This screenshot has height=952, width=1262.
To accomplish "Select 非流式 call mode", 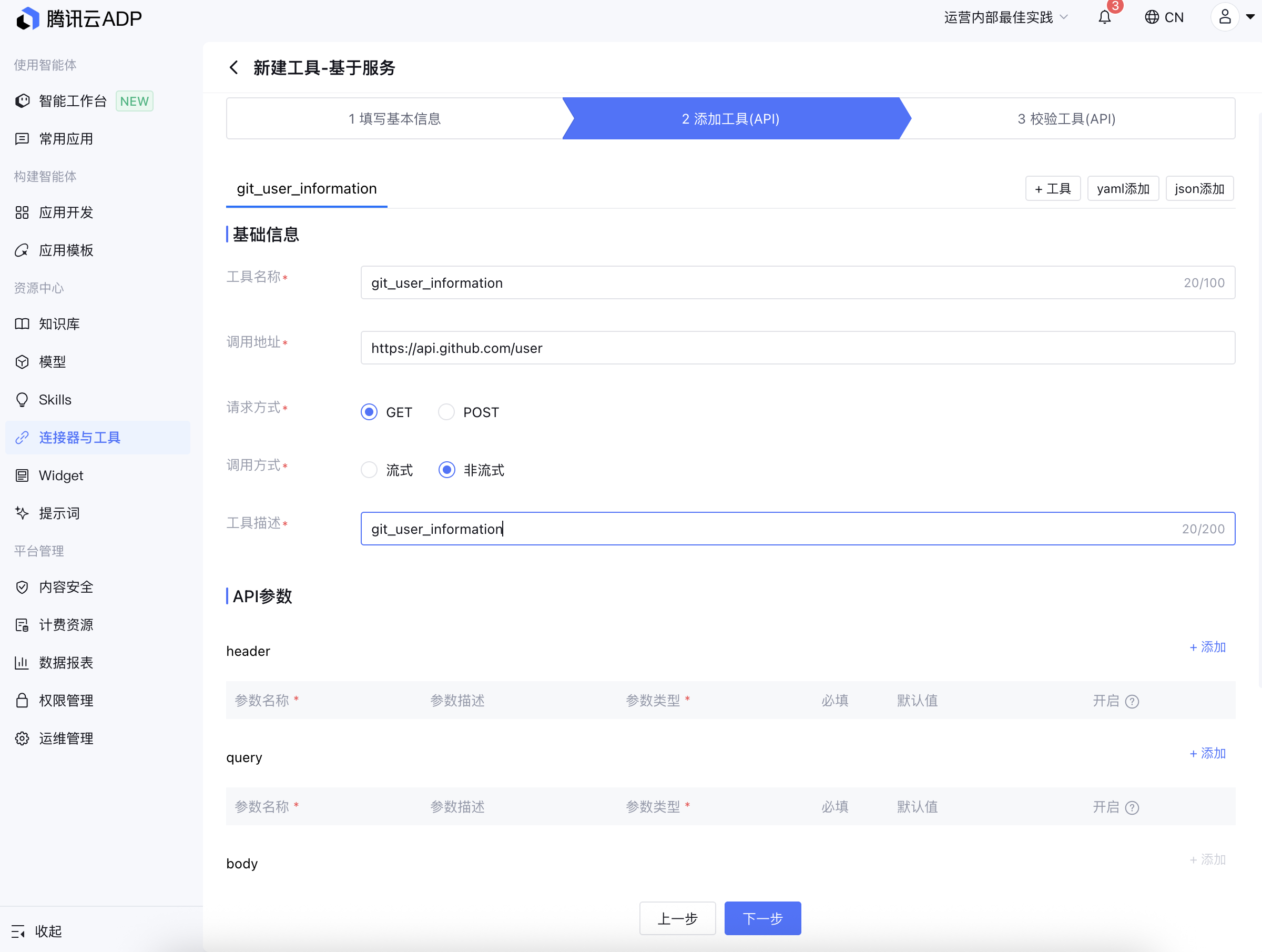I will (447, 470).
